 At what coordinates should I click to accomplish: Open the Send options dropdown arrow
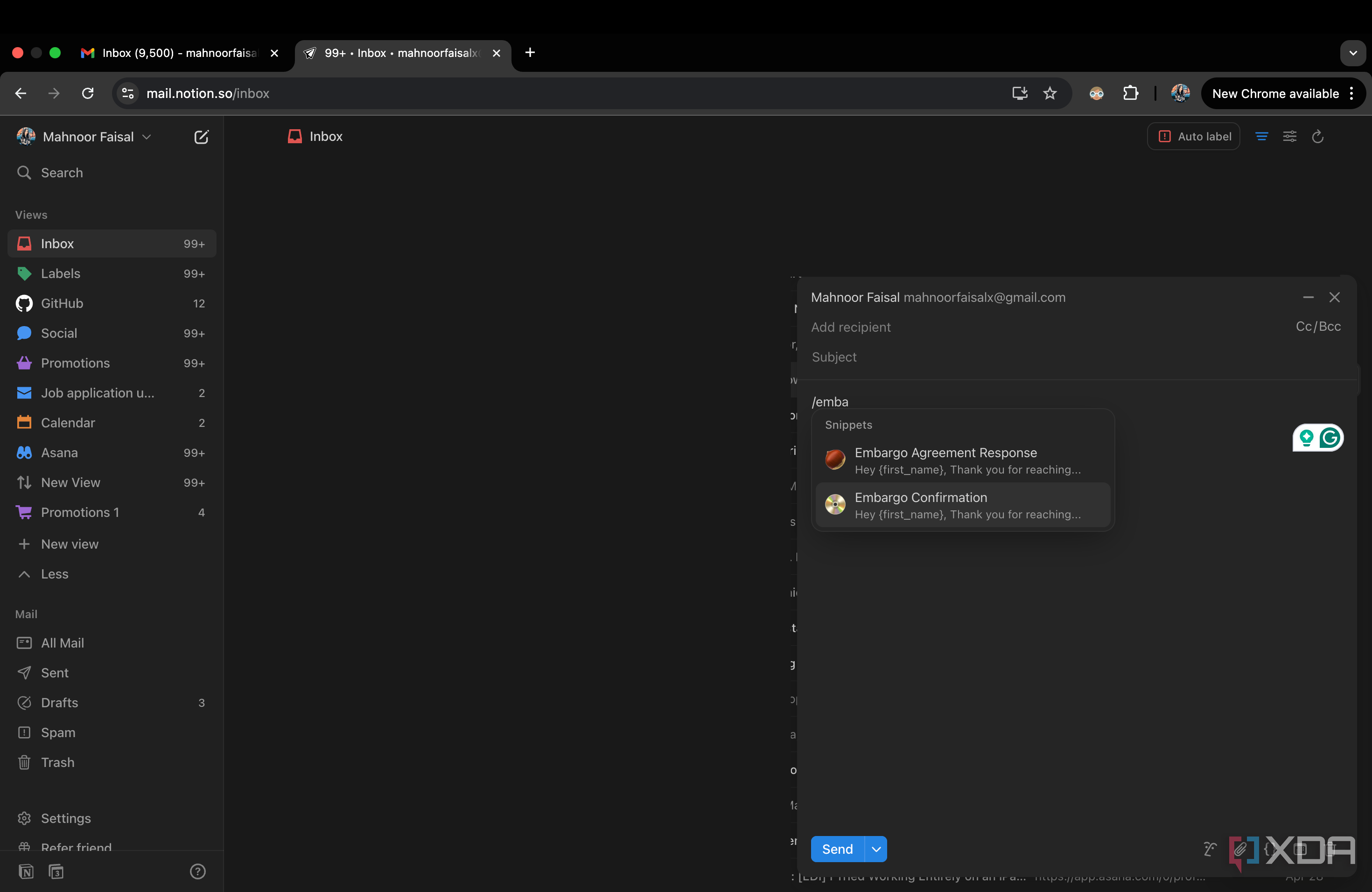pyautogui.click(x=876, y=849)
